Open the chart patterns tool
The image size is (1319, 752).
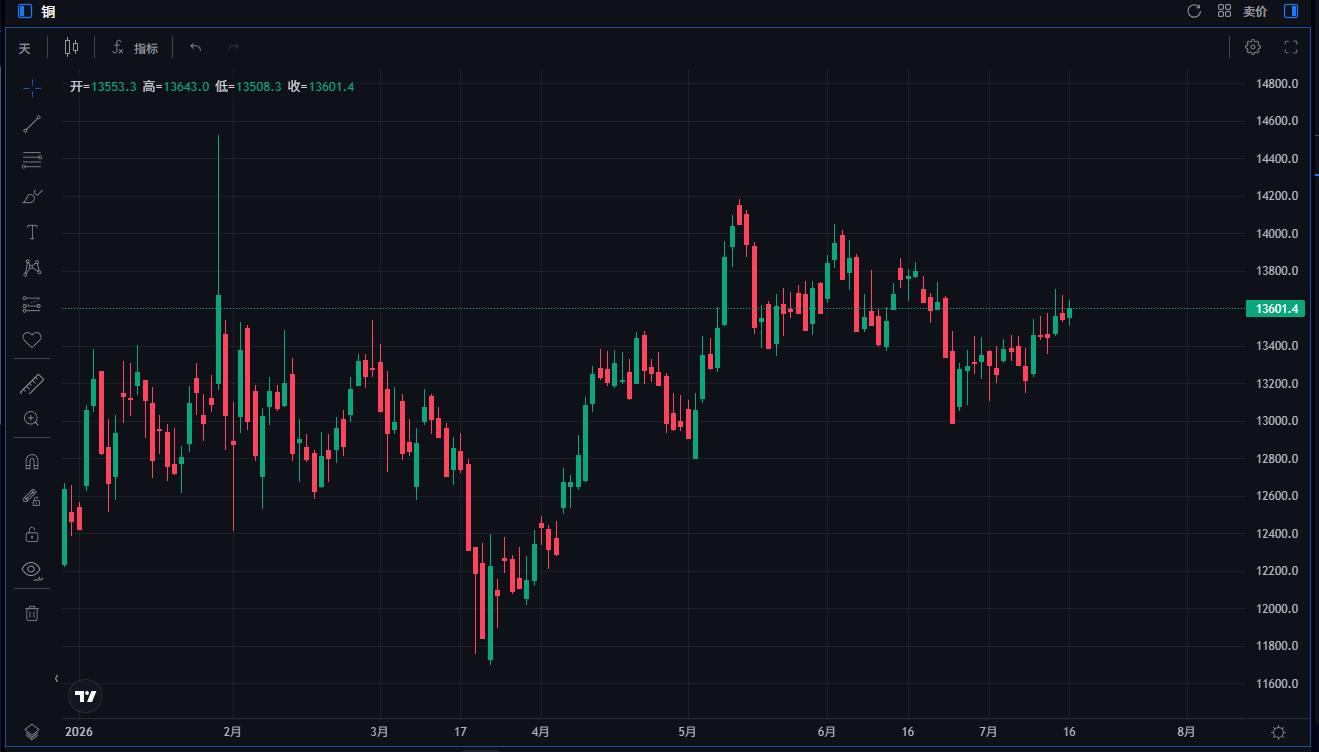tap(32, 268)
